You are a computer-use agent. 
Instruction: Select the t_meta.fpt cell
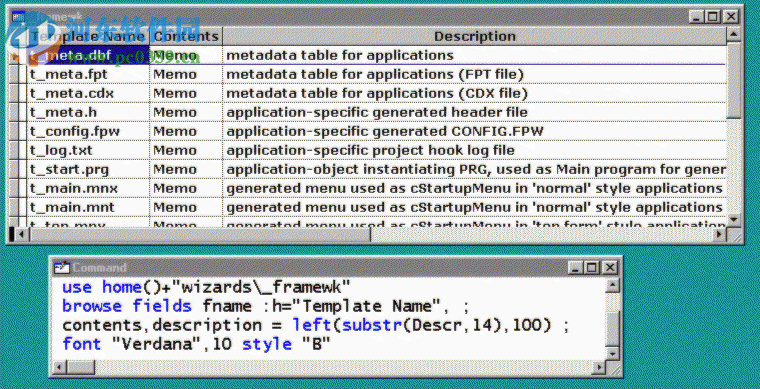tap(88, 74)
